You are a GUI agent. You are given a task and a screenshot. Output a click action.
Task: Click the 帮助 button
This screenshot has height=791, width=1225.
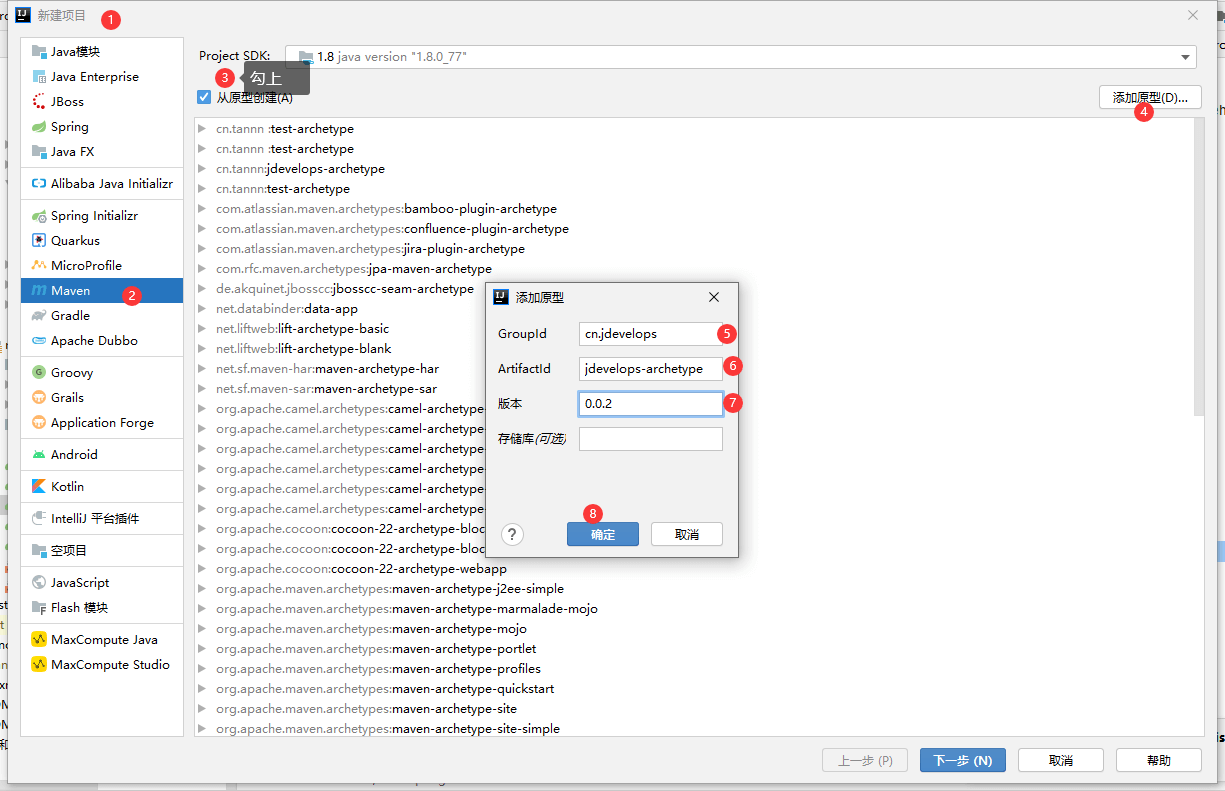pos(1158,760)
